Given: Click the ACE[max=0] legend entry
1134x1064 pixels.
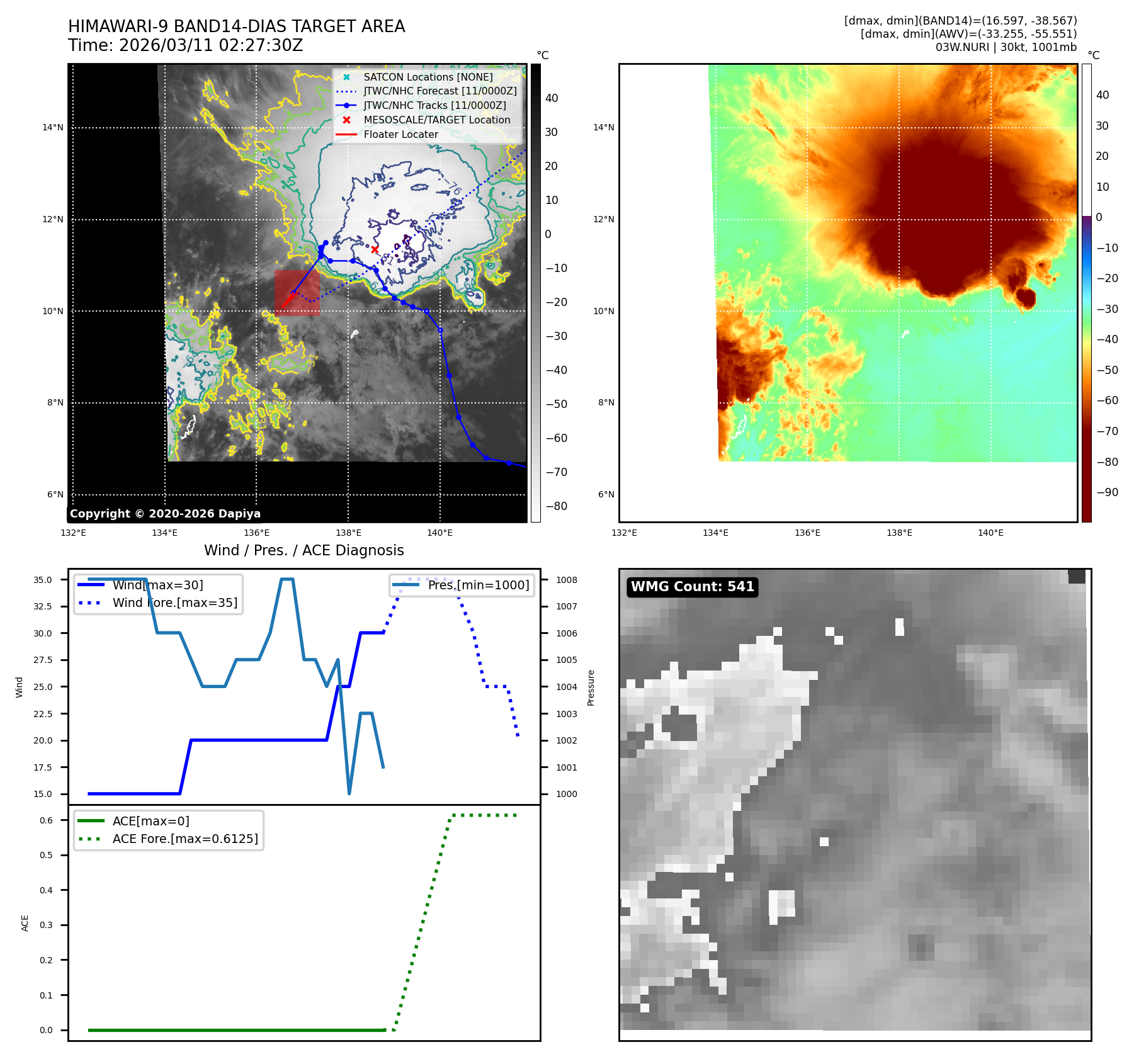Looking at the screenshot, I should point(150,821).
